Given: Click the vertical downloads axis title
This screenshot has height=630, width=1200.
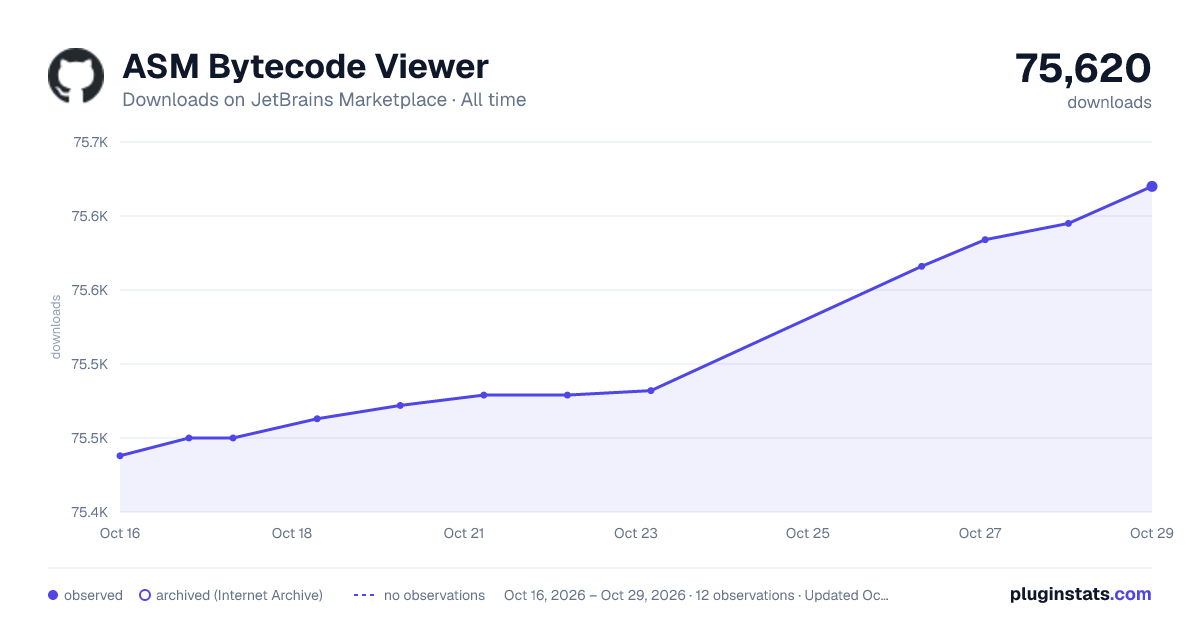Looking at the screenshot, I should [x=56, y=327].
